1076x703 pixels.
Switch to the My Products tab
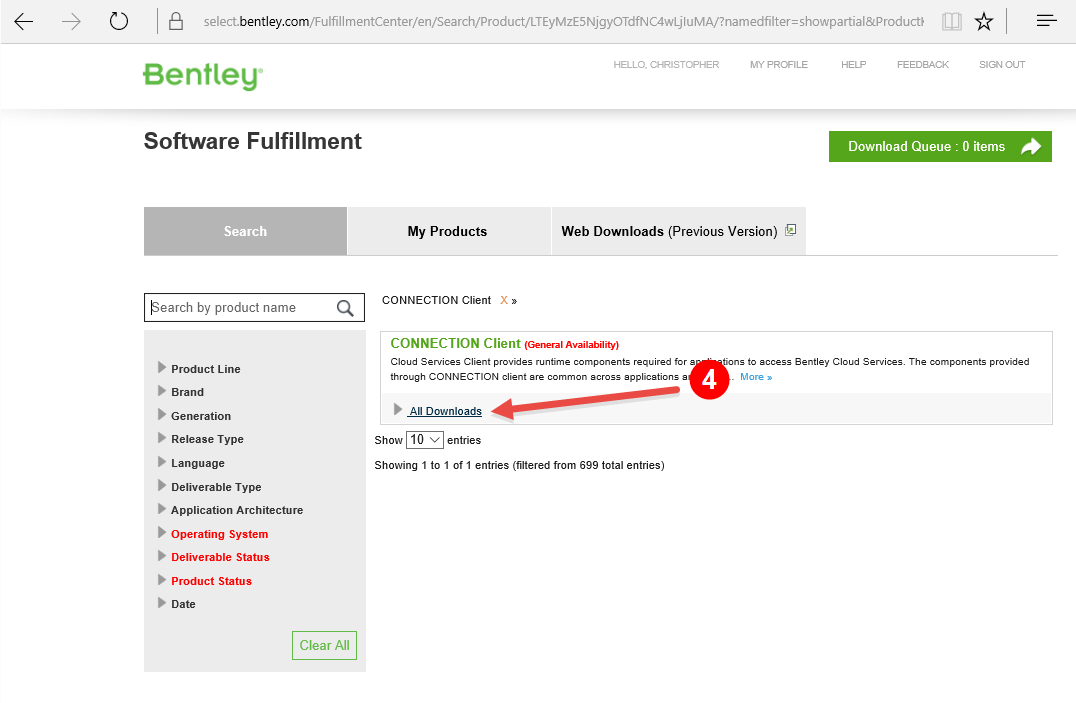(x=447, y=231)
